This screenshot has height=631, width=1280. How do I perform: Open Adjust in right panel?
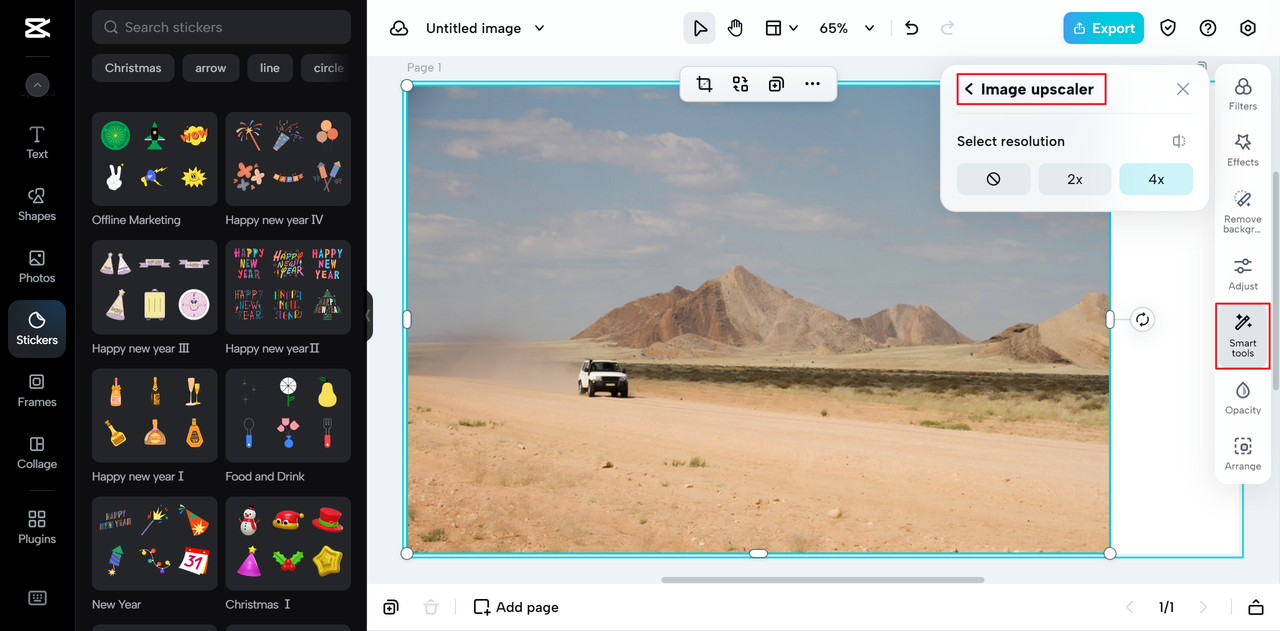point(1243,274)
